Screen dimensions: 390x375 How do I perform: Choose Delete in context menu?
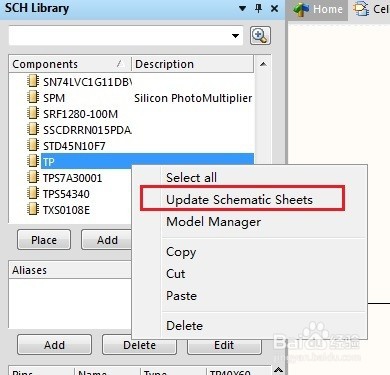[184, 325]
